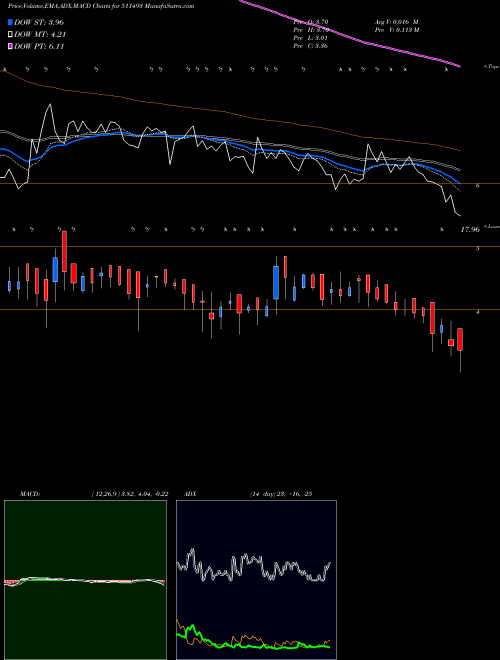The image size is (500, 660).
Task: Click the 'Pre V: 0.113 M' value
Action: (396, 29)
